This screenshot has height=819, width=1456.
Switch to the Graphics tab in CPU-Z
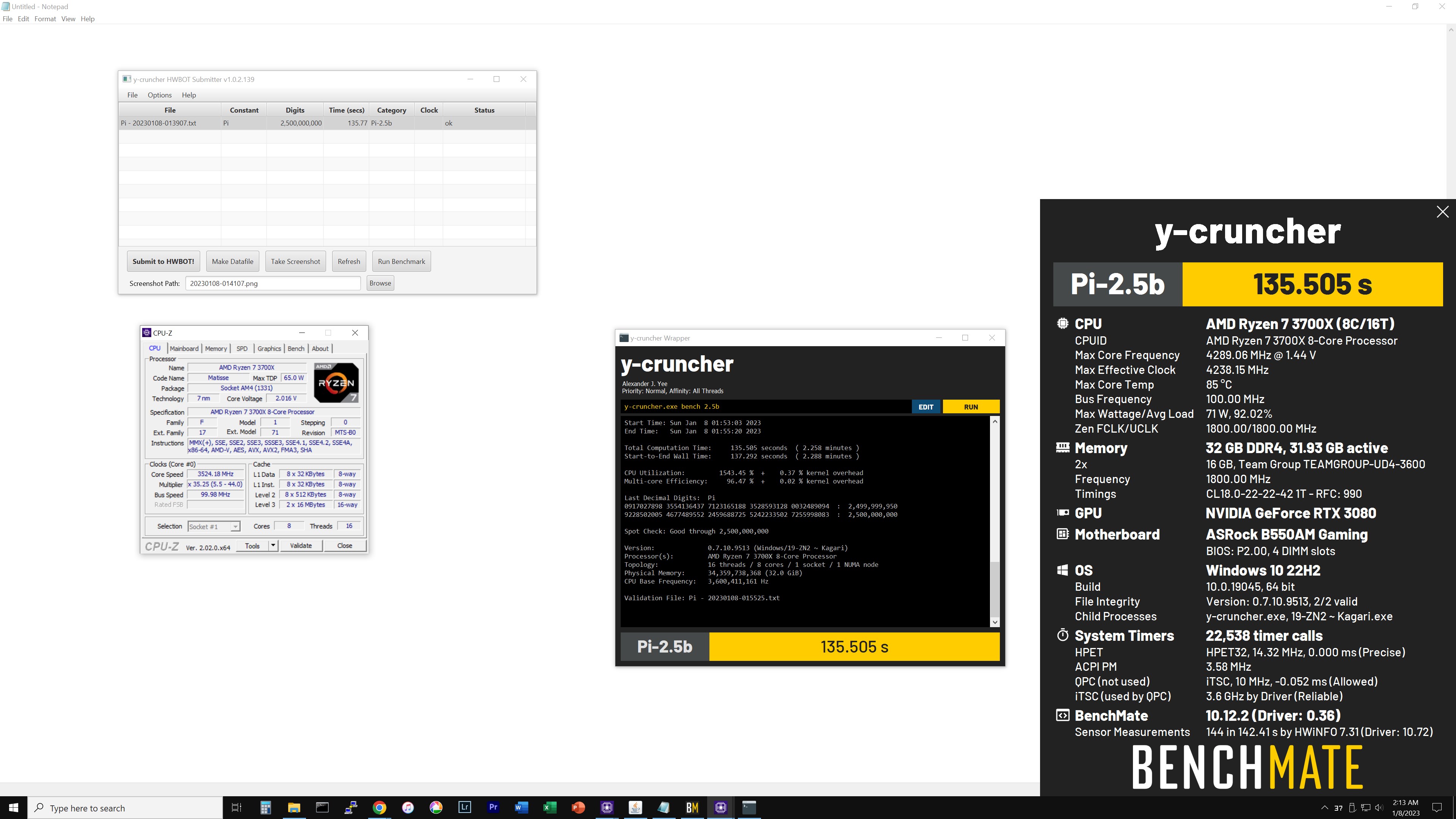tap(269, 349)
